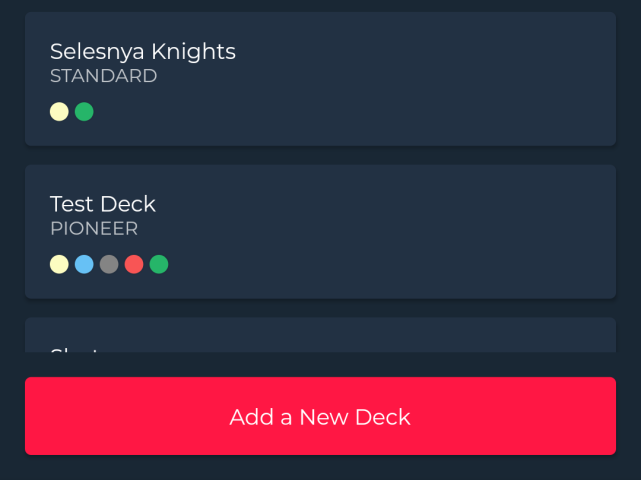
Task: Select the middle color dot of Test Deck
Action: [109, 264]
